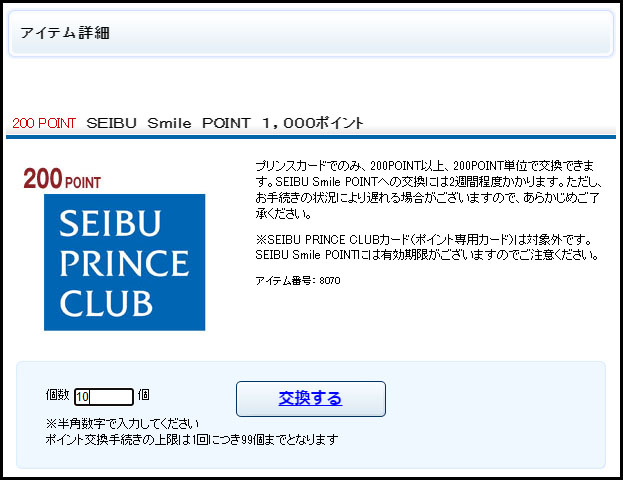Click the large 200 POINT heading above logo
Image resolution: width=623 pixels, height=480 pixels.
point(62,179)
